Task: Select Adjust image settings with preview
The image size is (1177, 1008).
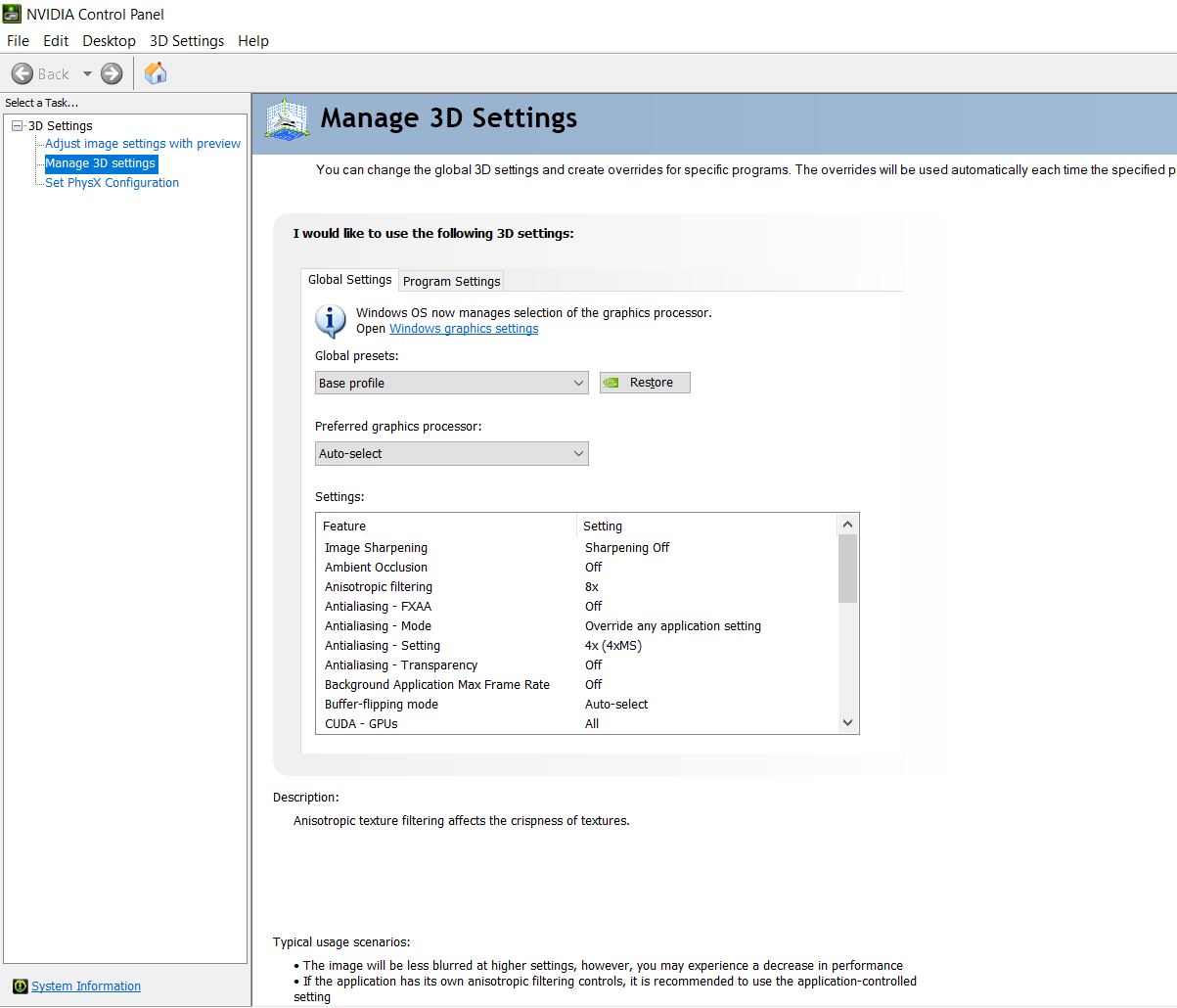Action: click(x=143, y=144)
